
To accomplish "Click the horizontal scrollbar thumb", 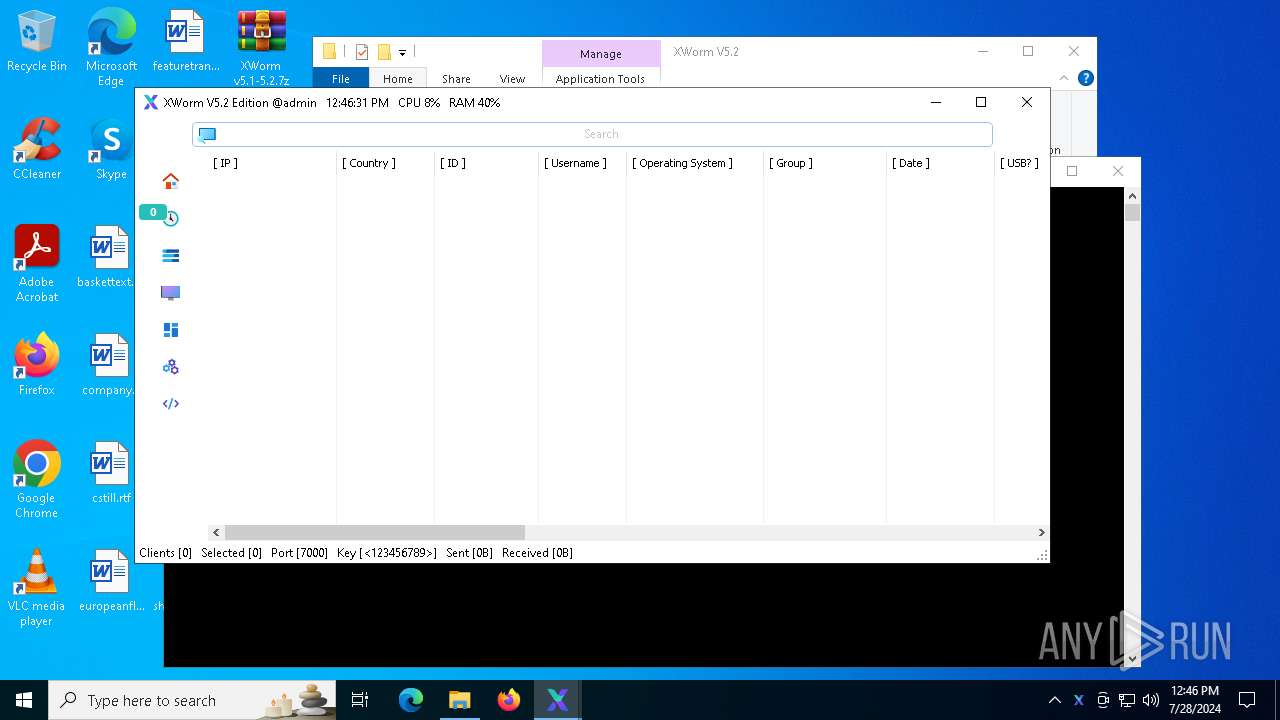I will [x=375, y=532].
